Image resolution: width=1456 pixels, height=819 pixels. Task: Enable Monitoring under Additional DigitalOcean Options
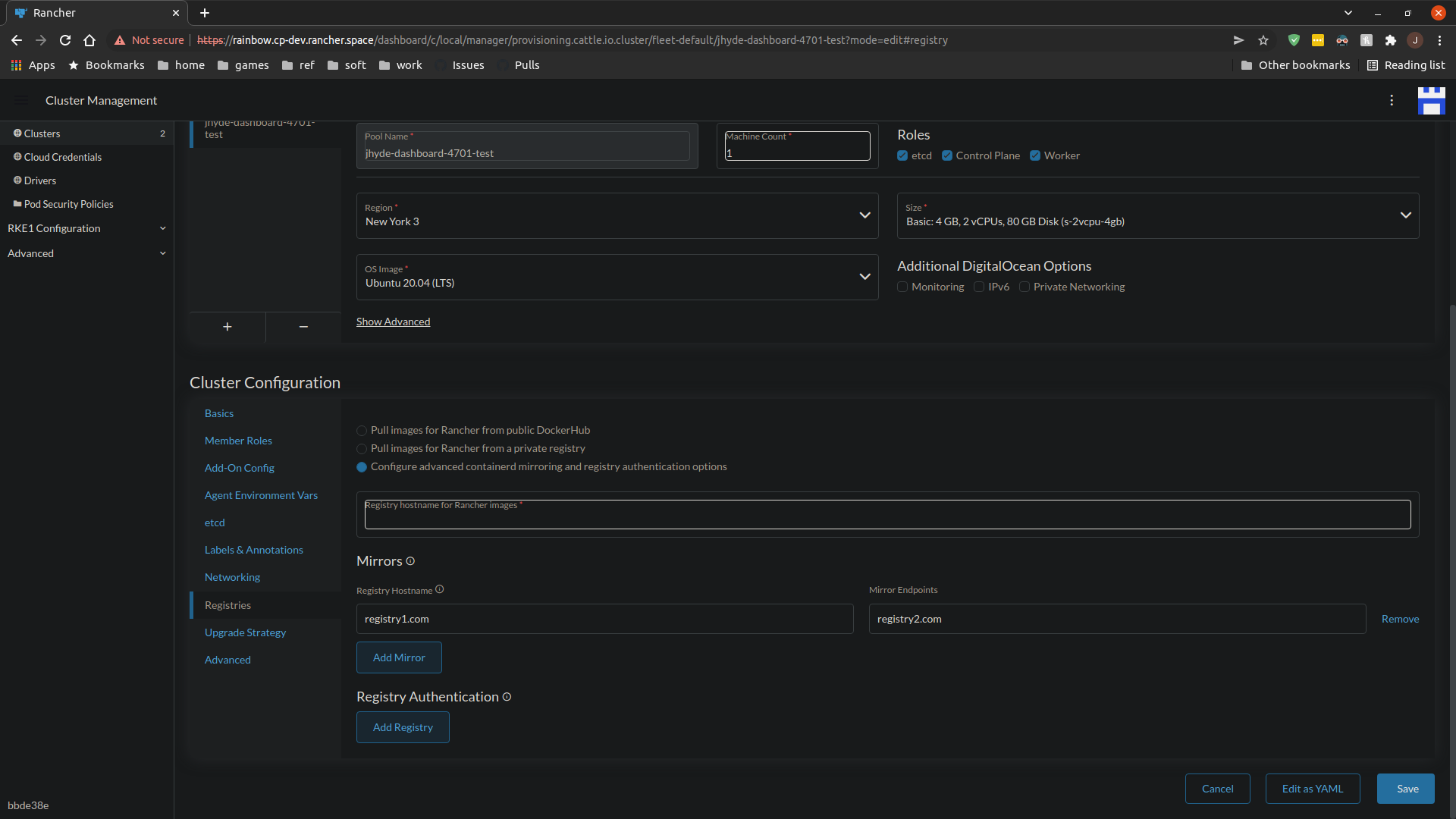coord(902,287)
